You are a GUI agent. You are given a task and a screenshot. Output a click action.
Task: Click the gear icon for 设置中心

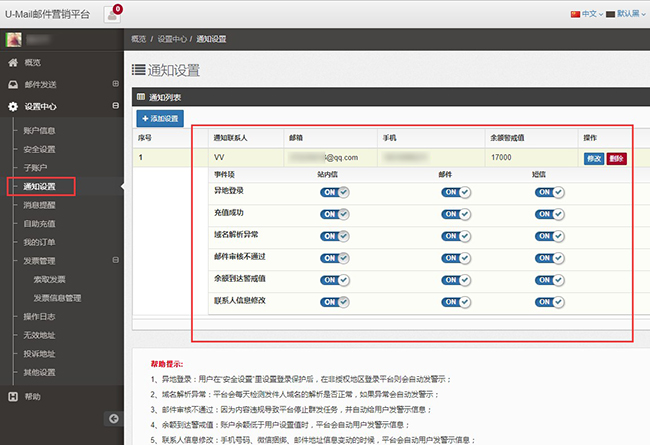click(13, 107)
